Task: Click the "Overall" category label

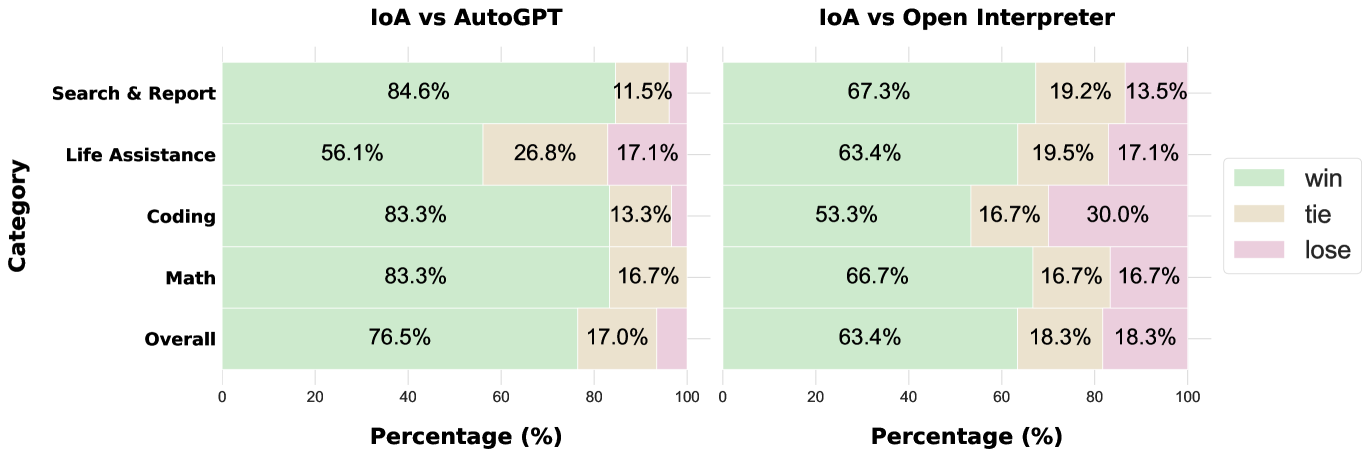Action: pyautogui.click(x=180, y=339)
